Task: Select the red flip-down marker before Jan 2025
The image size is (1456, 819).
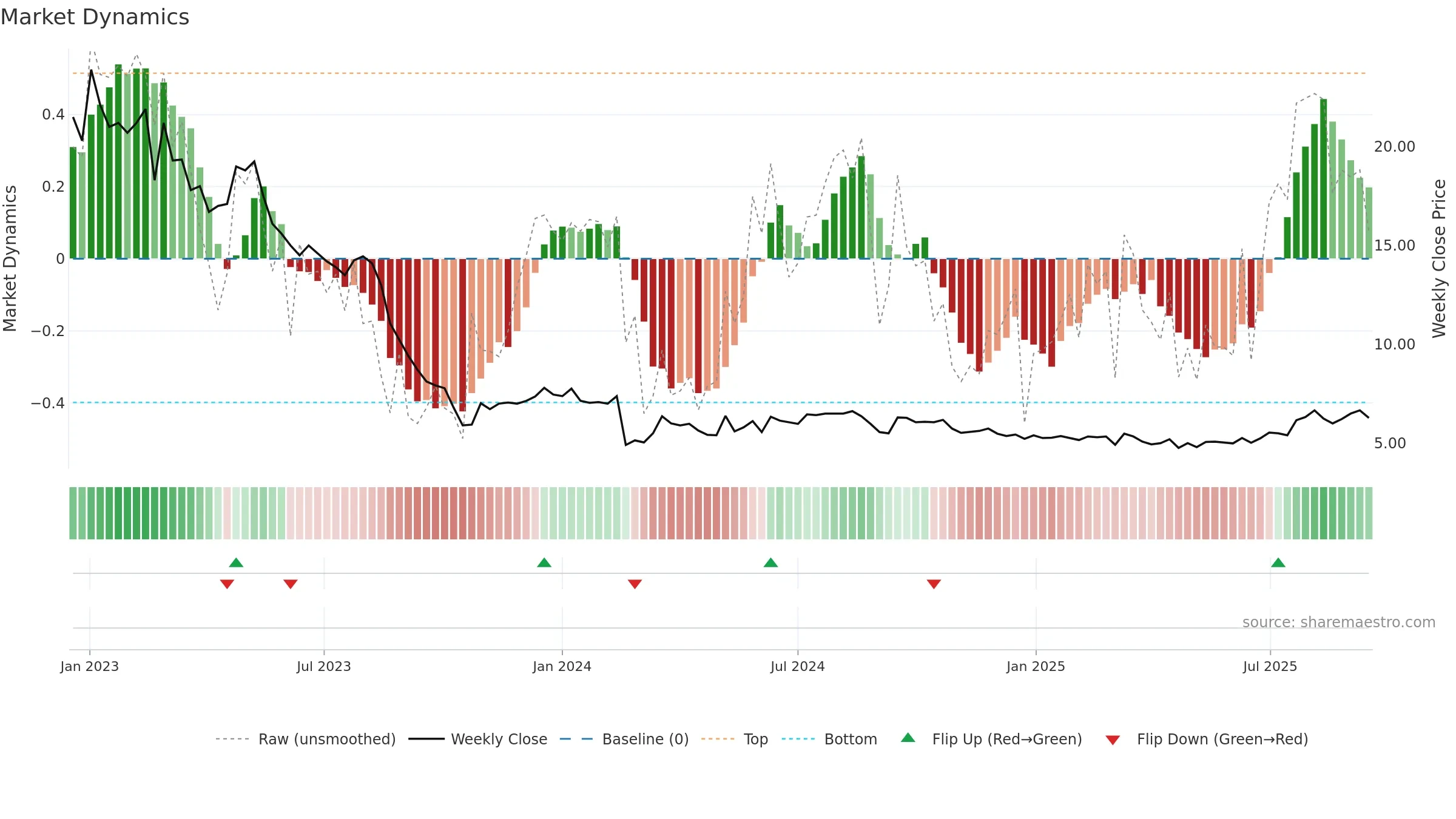Action: 934,584
